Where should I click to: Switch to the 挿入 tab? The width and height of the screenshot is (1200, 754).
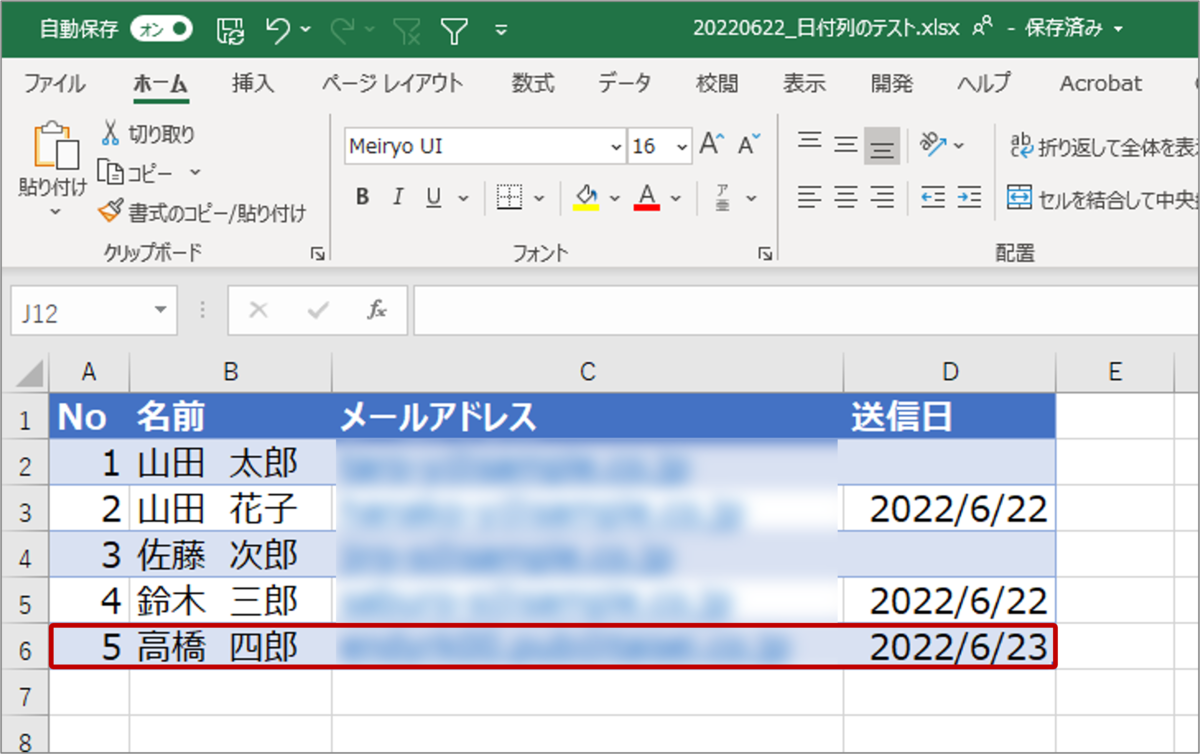252,84
